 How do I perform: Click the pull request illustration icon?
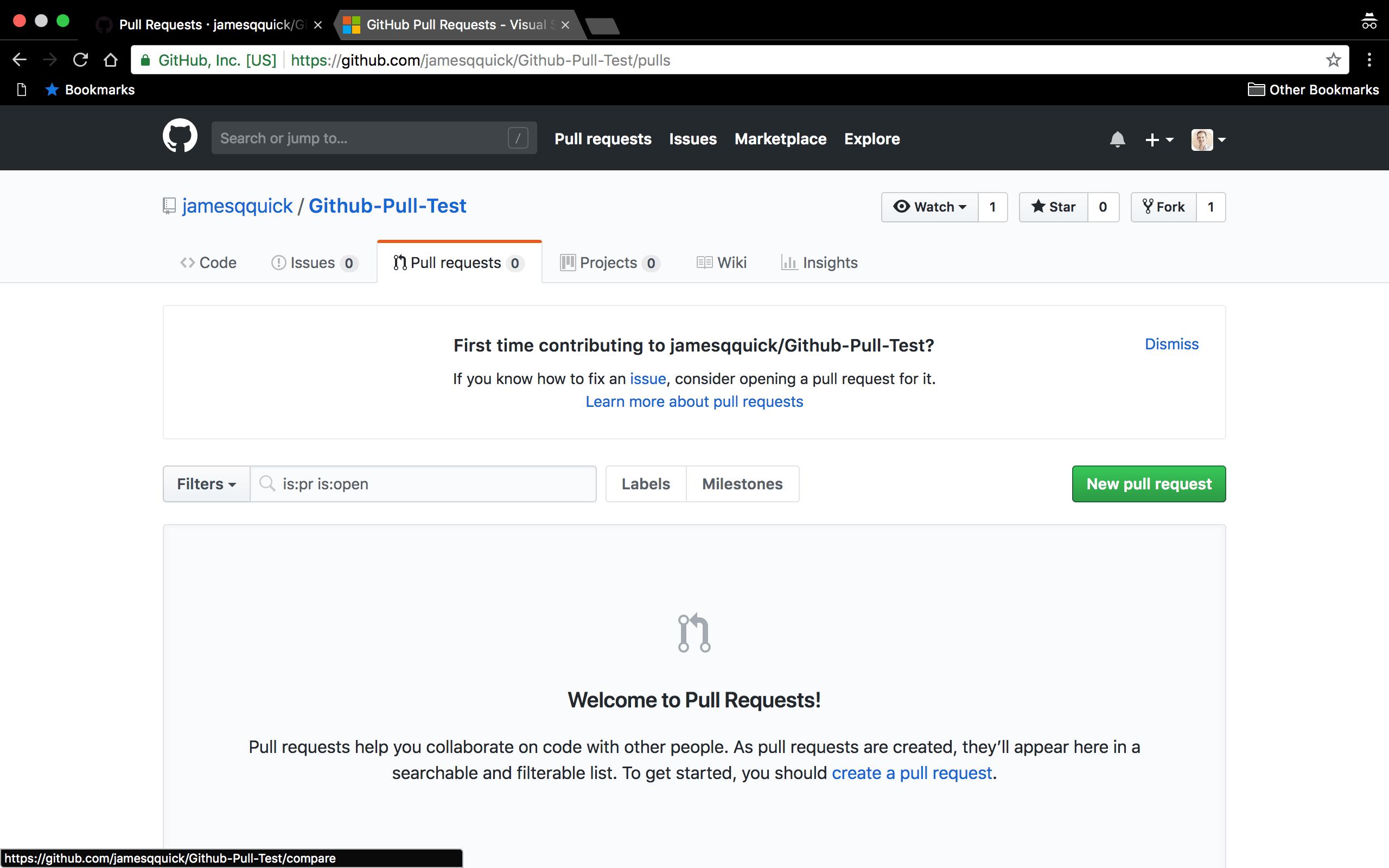694,633
